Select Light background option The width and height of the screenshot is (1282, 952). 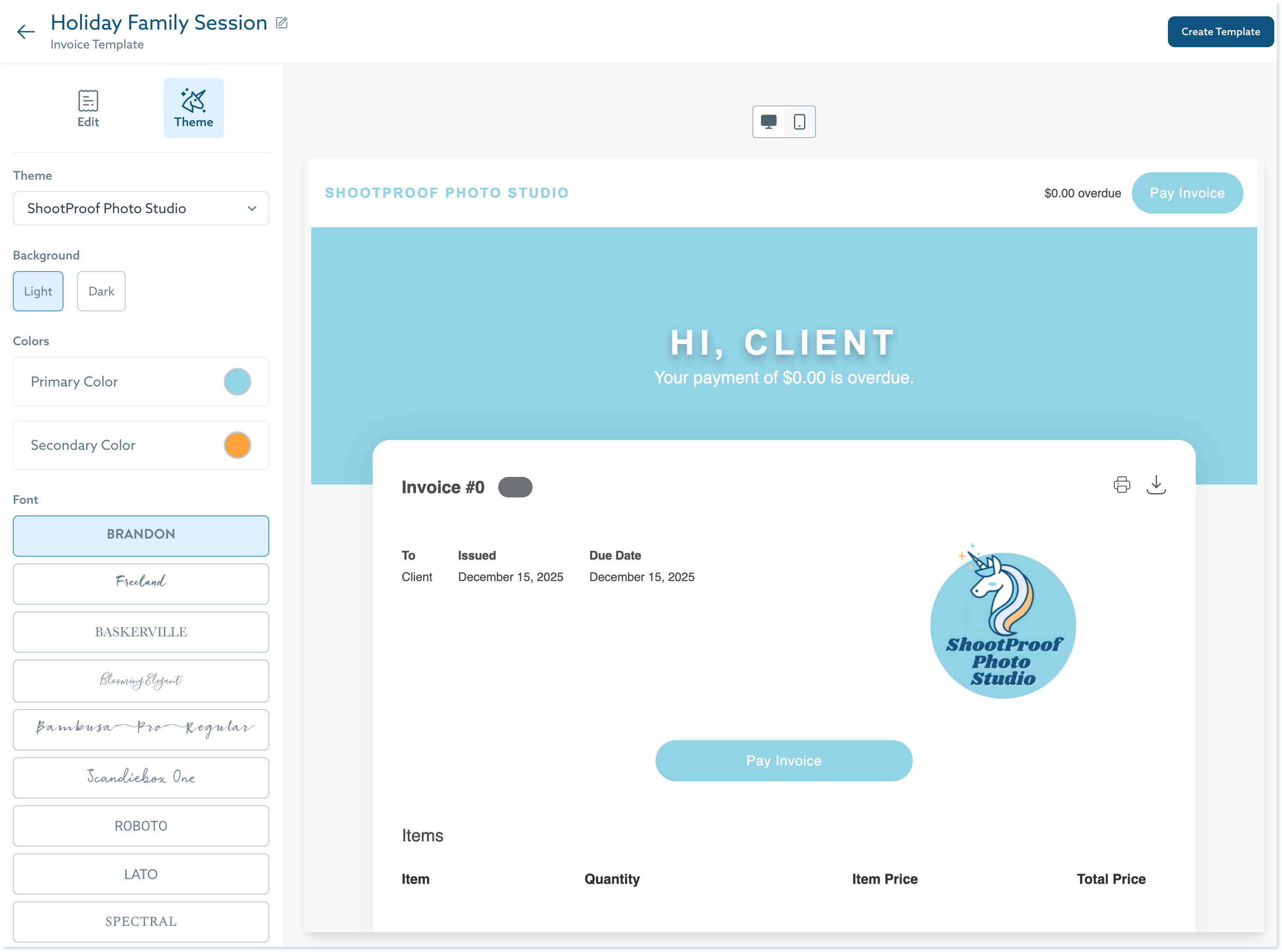pos(38,291)
